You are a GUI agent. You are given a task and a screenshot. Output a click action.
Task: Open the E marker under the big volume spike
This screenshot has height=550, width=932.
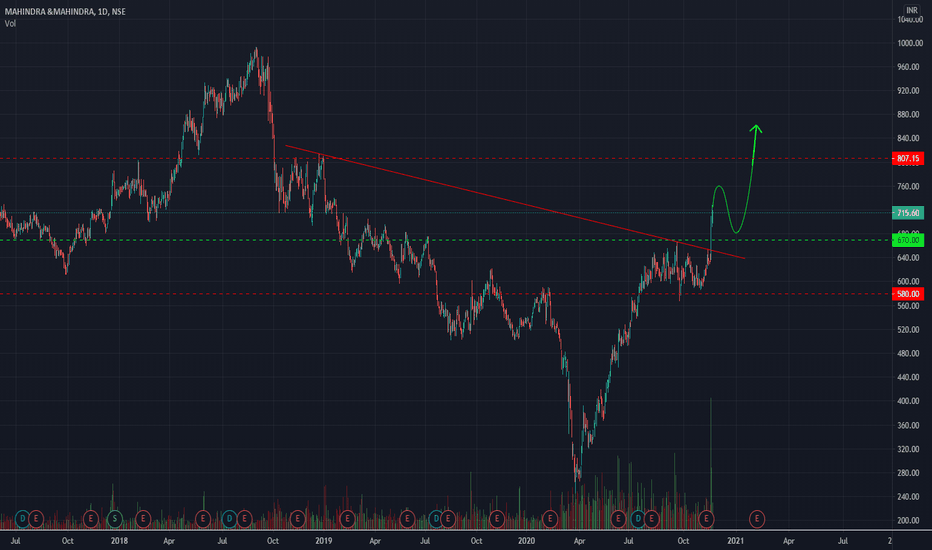point(706,519)
